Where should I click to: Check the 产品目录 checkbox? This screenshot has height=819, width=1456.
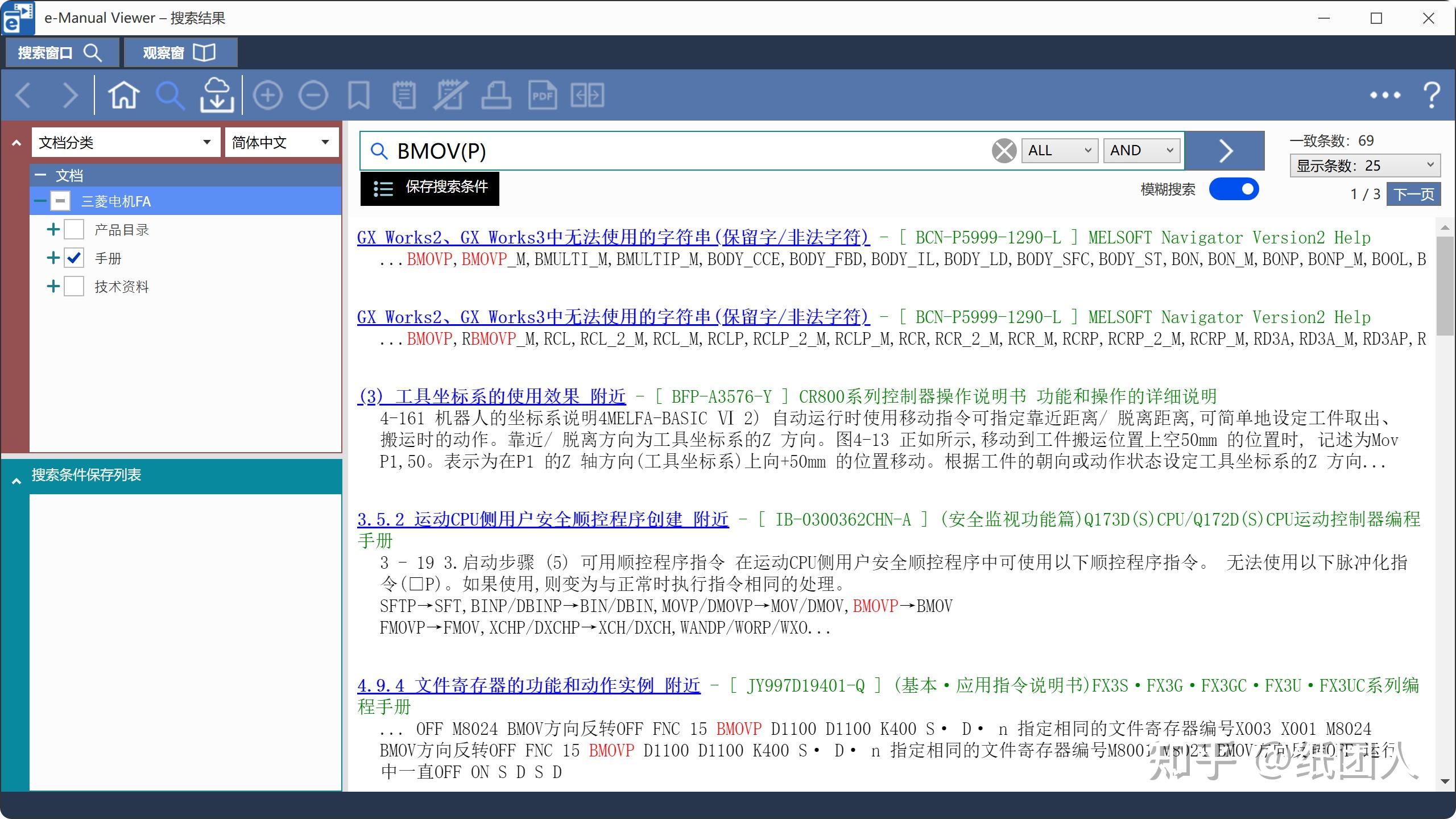(x=74, y=229)
